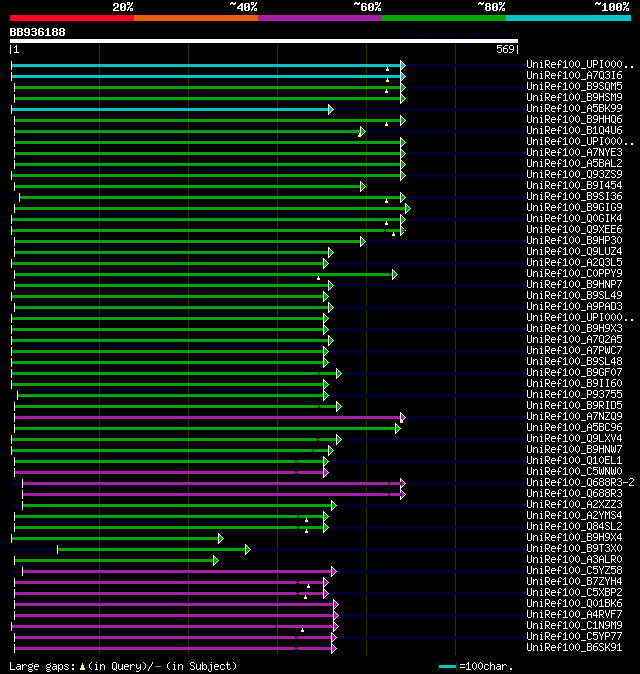Viewport: 640px width, 674px height.
Task: Select label UniRef100_Q84SL2
Action: click(x=574, y=527)
